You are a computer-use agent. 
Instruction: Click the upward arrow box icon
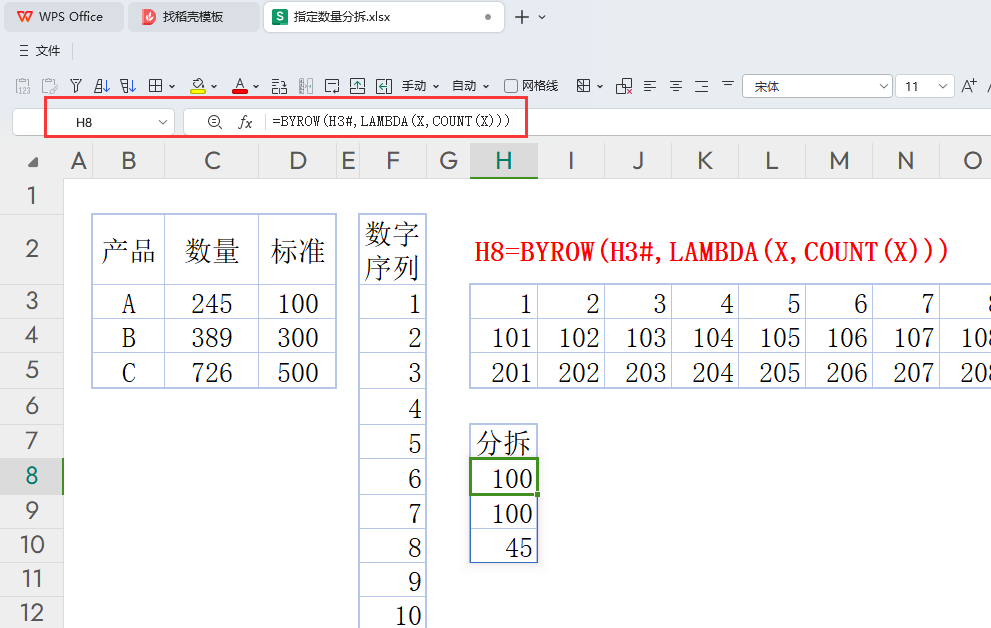pyautogui.click(x=358, y=86)
